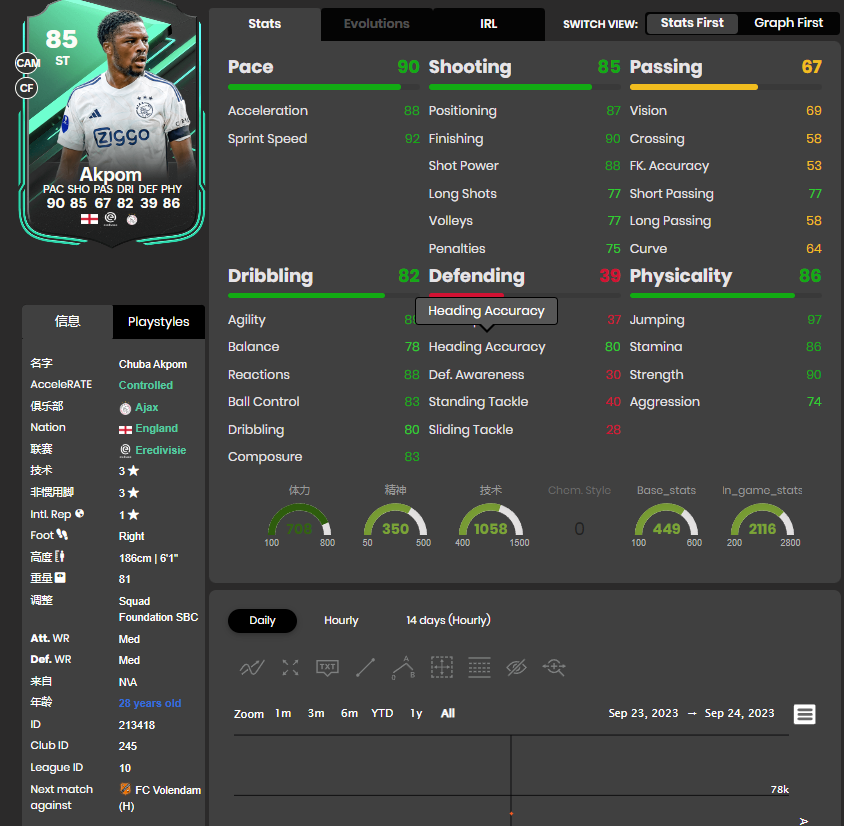Click the Sprint Speed stat row

(323, 139)
